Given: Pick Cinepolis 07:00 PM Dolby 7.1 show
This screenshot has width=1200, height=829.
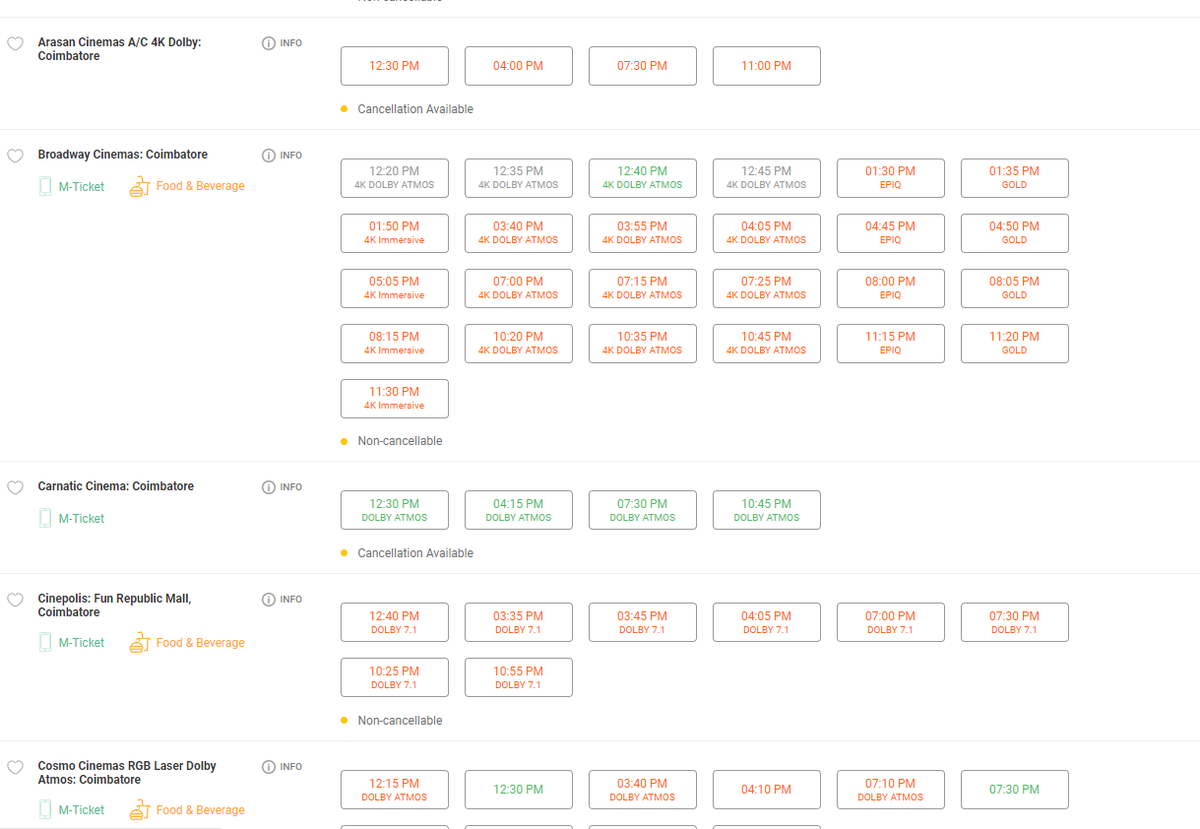Looking at the screenshot, I should click(890, 622).
